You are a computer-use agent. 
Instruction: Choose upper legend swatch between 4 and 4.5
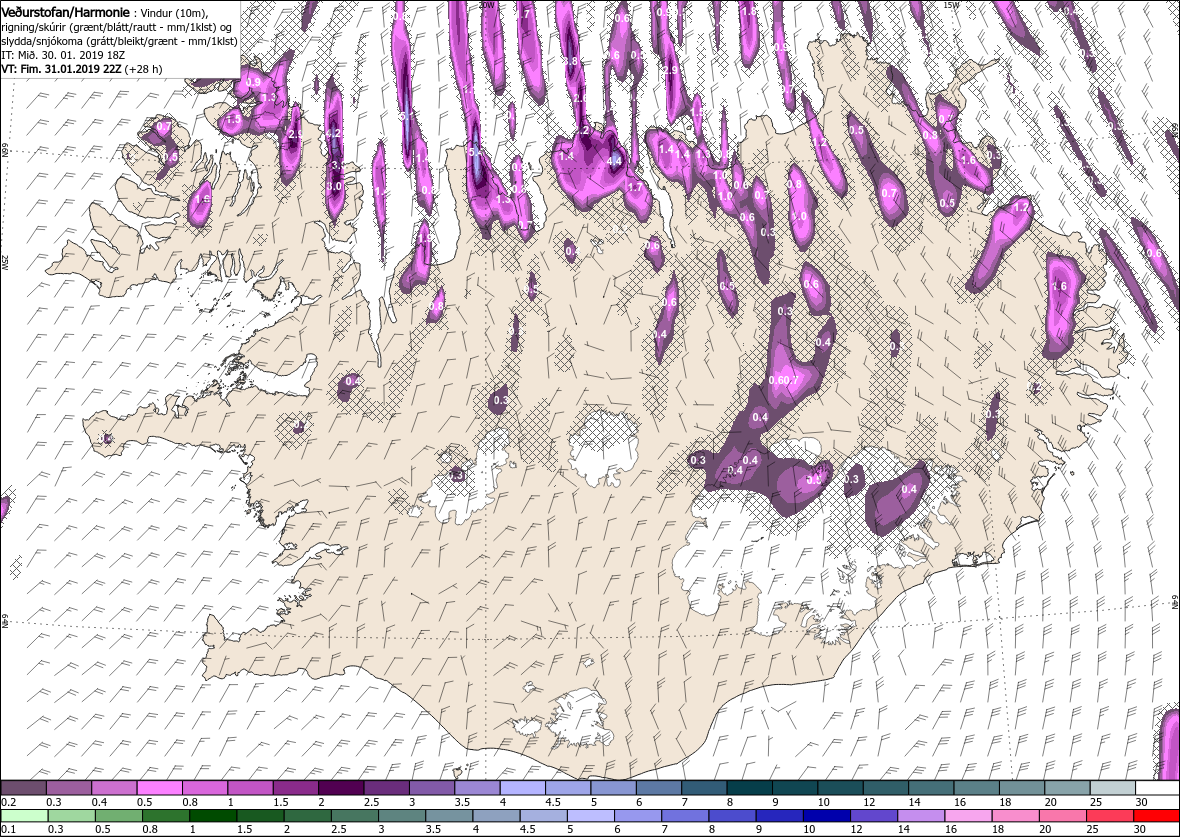522,787
